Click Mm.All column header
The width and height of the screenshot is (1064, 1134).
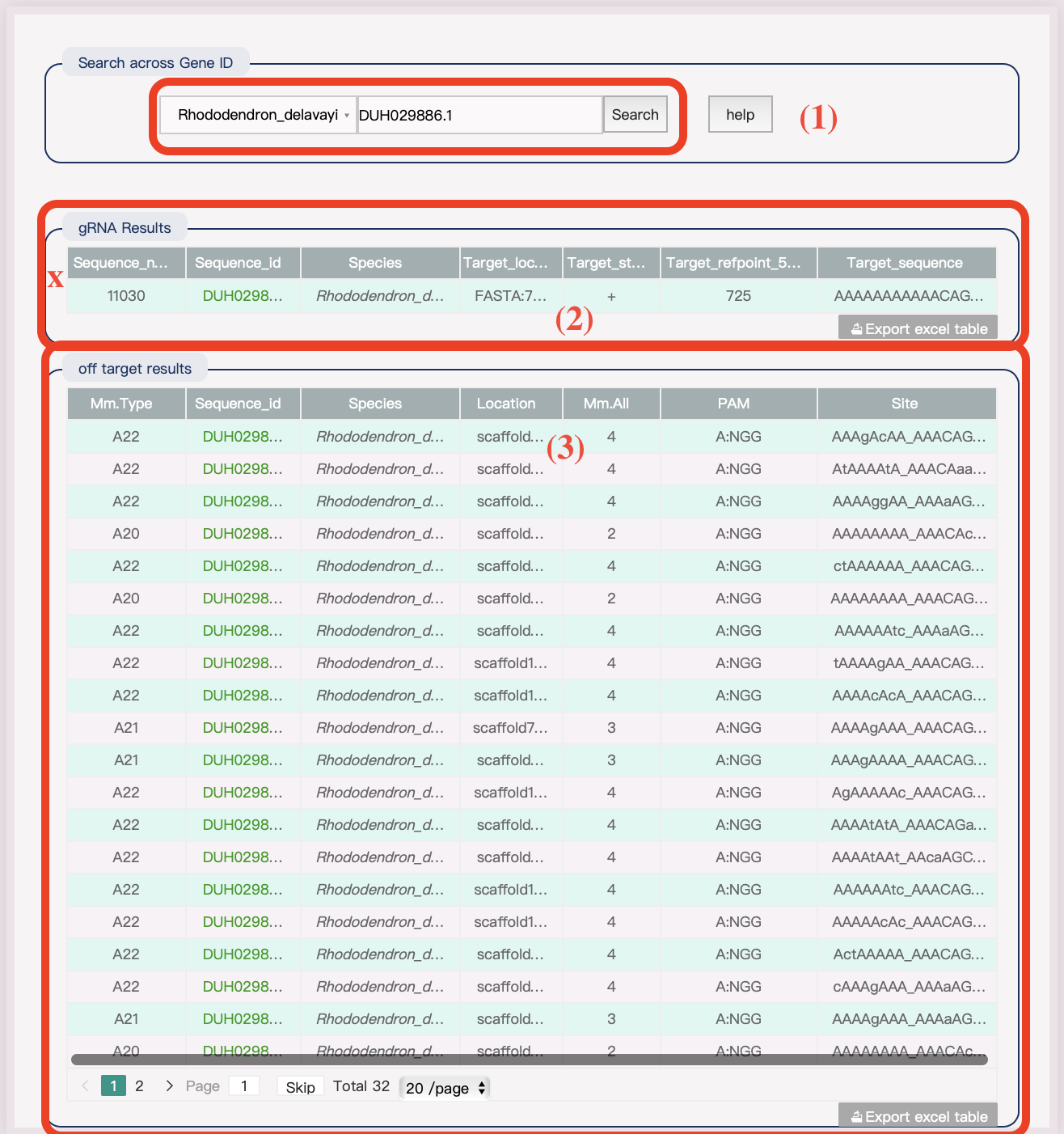(x=611, y=404)
